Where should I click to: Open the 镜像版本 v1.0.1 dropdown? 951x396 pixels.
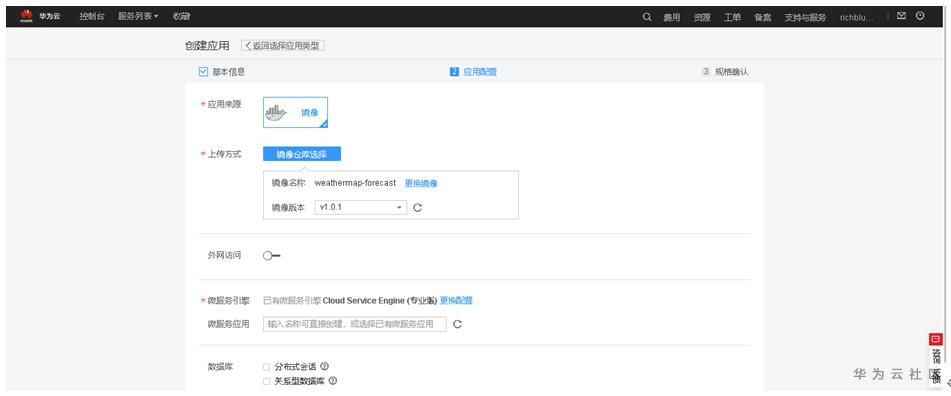360,207
